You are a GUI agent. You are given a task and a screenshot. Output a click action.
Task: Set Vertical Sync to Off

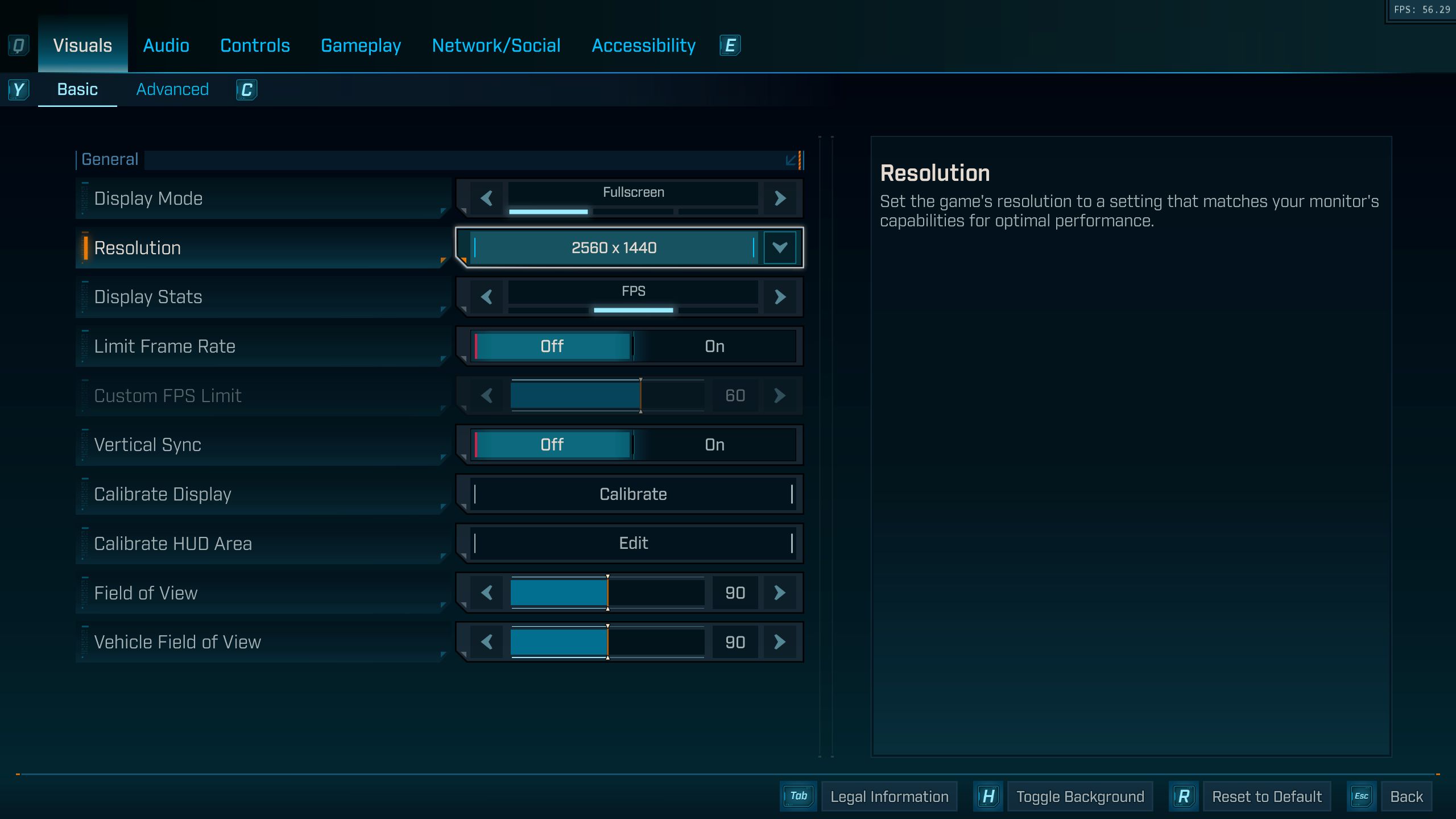click(x=552, y=445)
